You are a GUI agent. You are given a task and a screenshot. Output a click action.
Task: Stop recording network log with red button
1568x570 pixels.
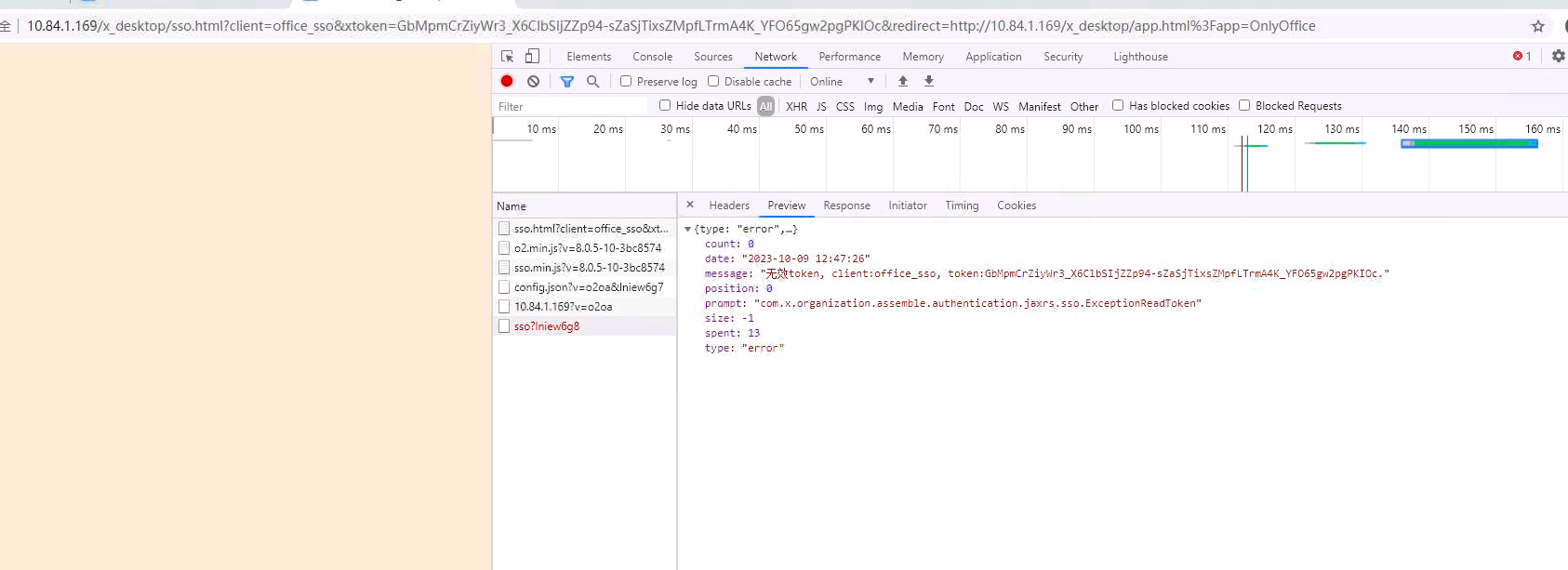pos(507,82)
